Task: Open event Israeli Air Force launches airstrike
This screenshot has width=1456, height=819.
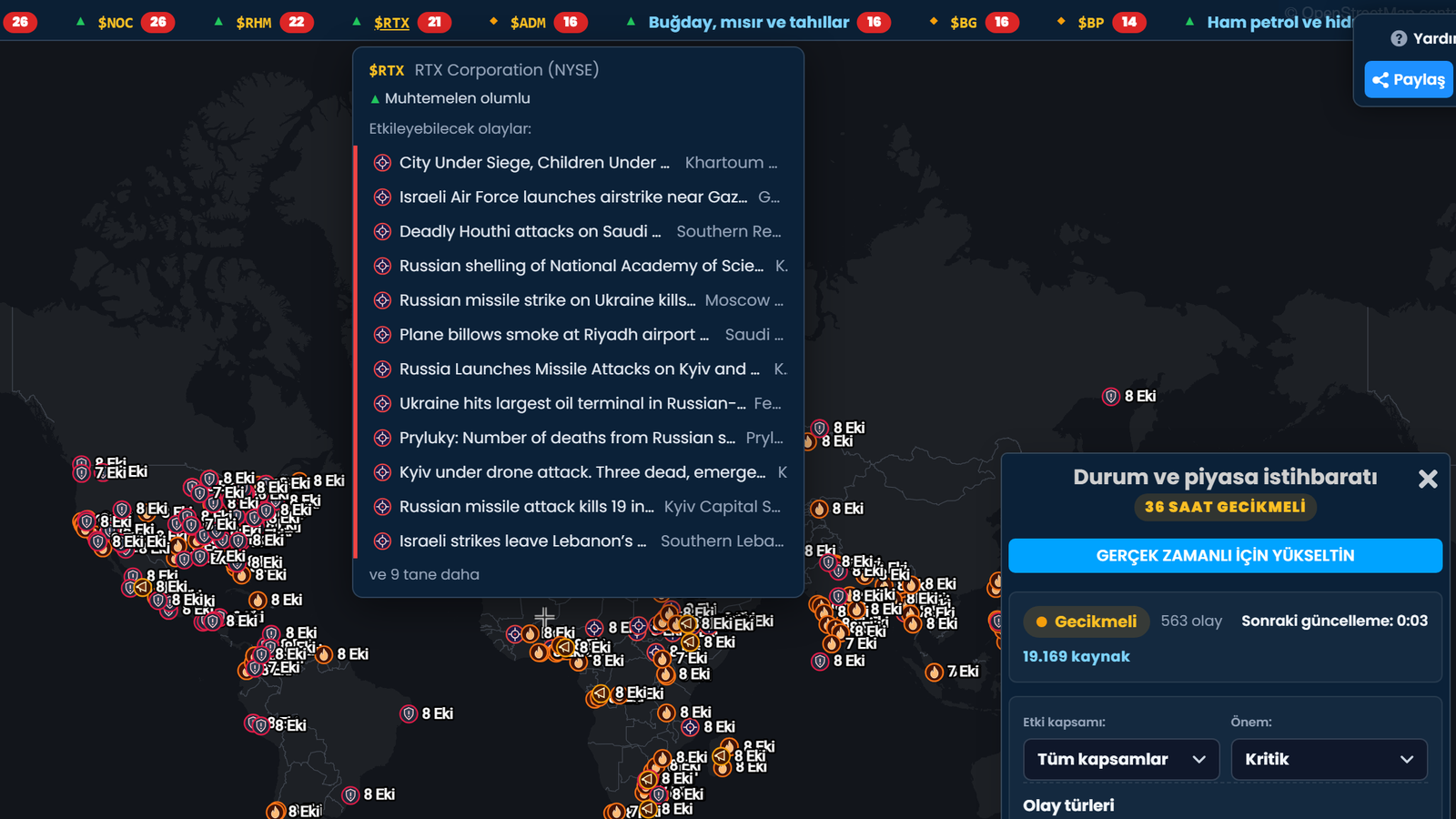Action: (579, 197)
